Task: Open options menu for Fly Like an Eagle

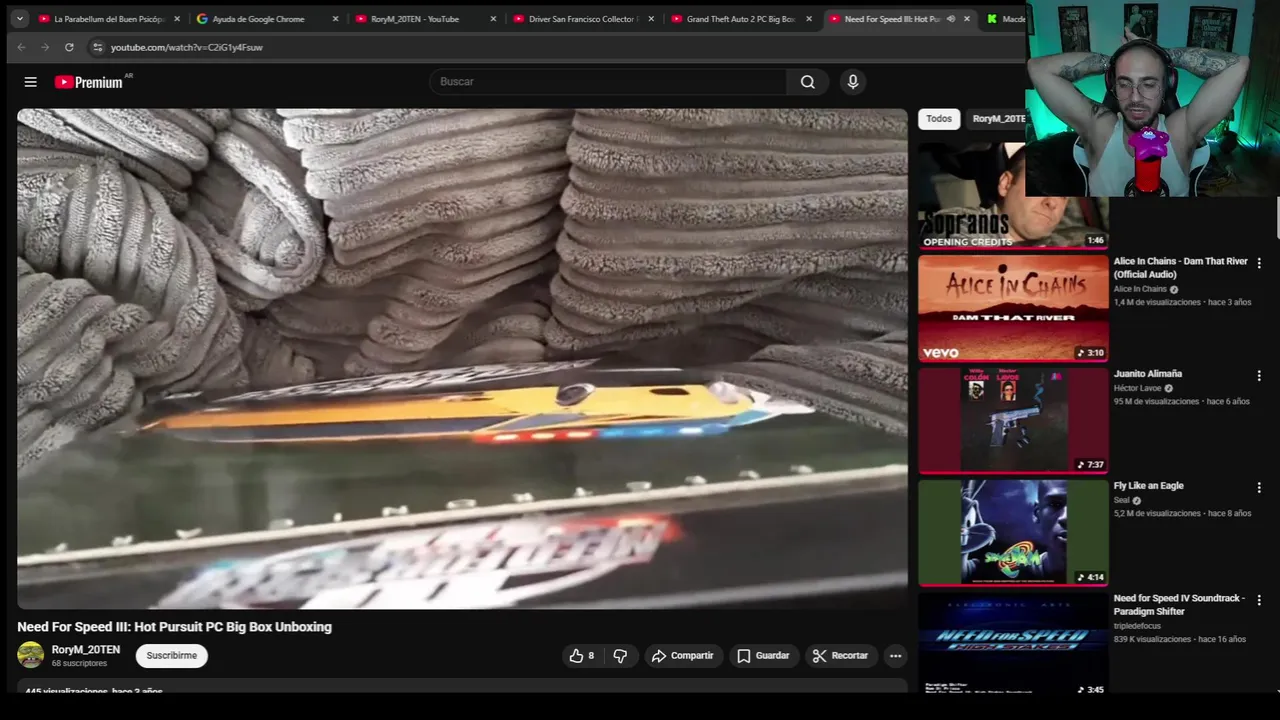Action: [1259, 488]
